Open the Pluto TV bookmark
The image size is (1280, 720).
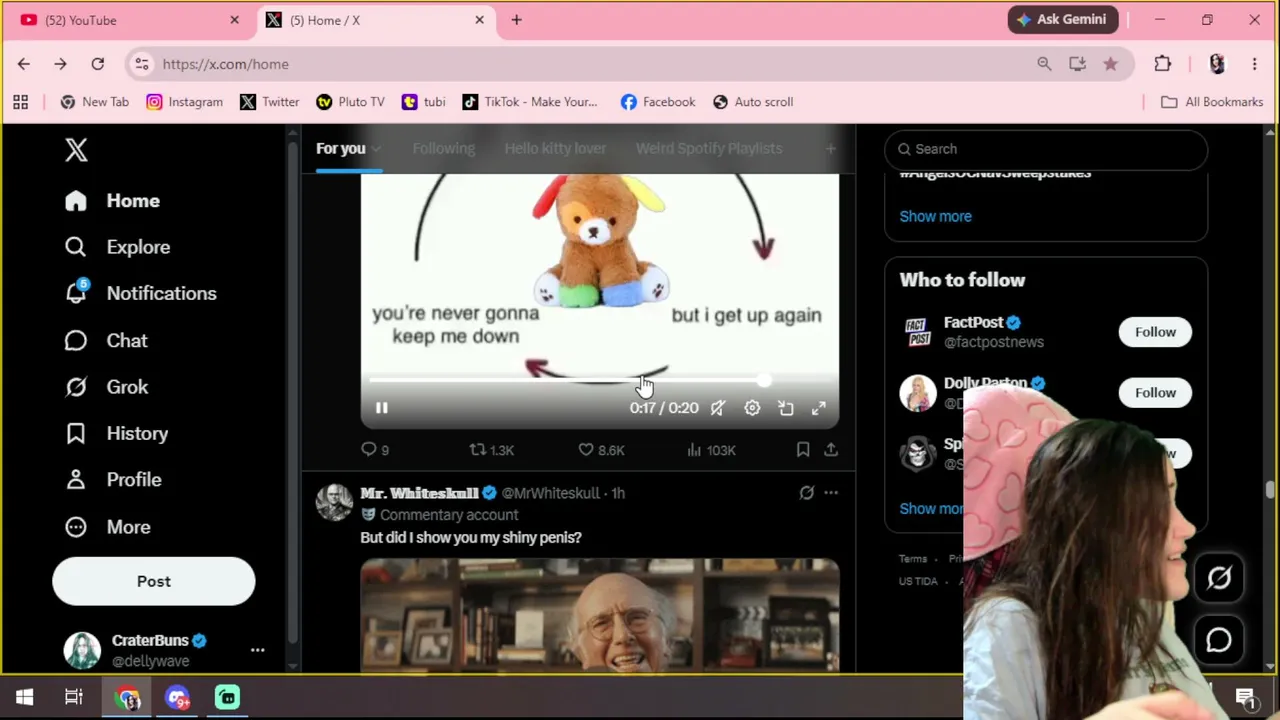tap(350, 102)
